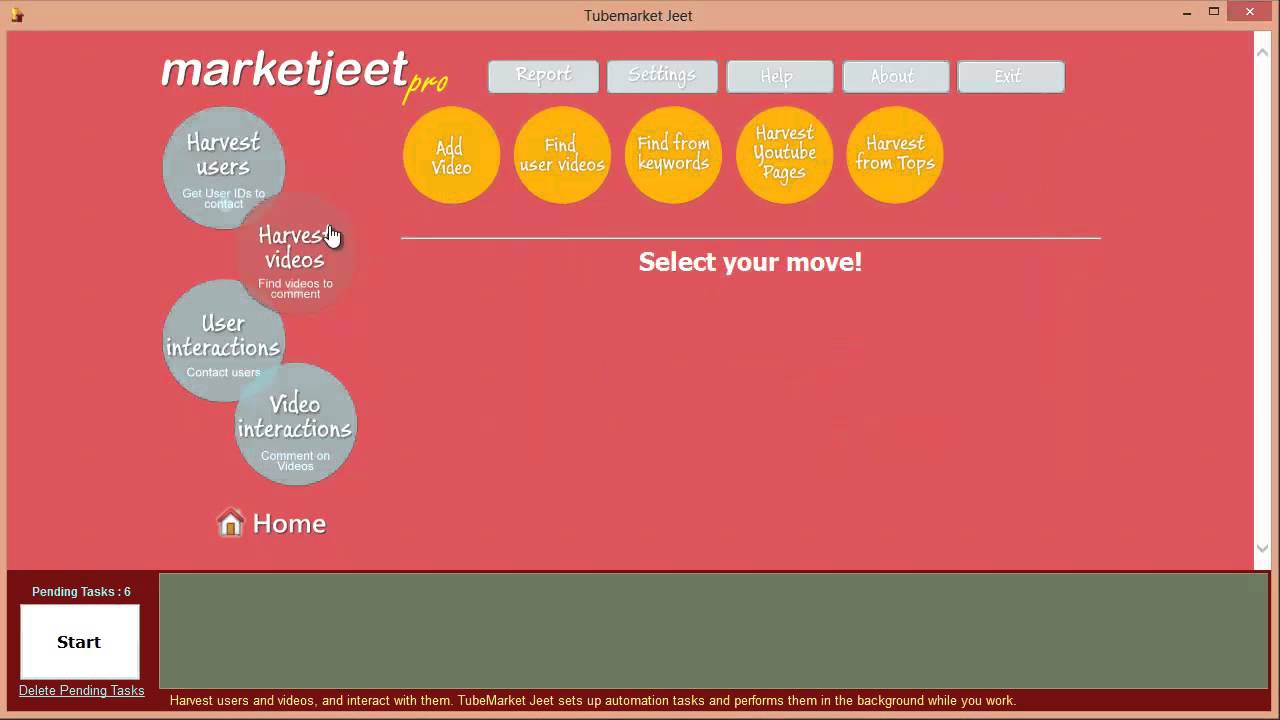Click the Delete Pending Tasks link
1280x720 pixels.
pos(81,691)
